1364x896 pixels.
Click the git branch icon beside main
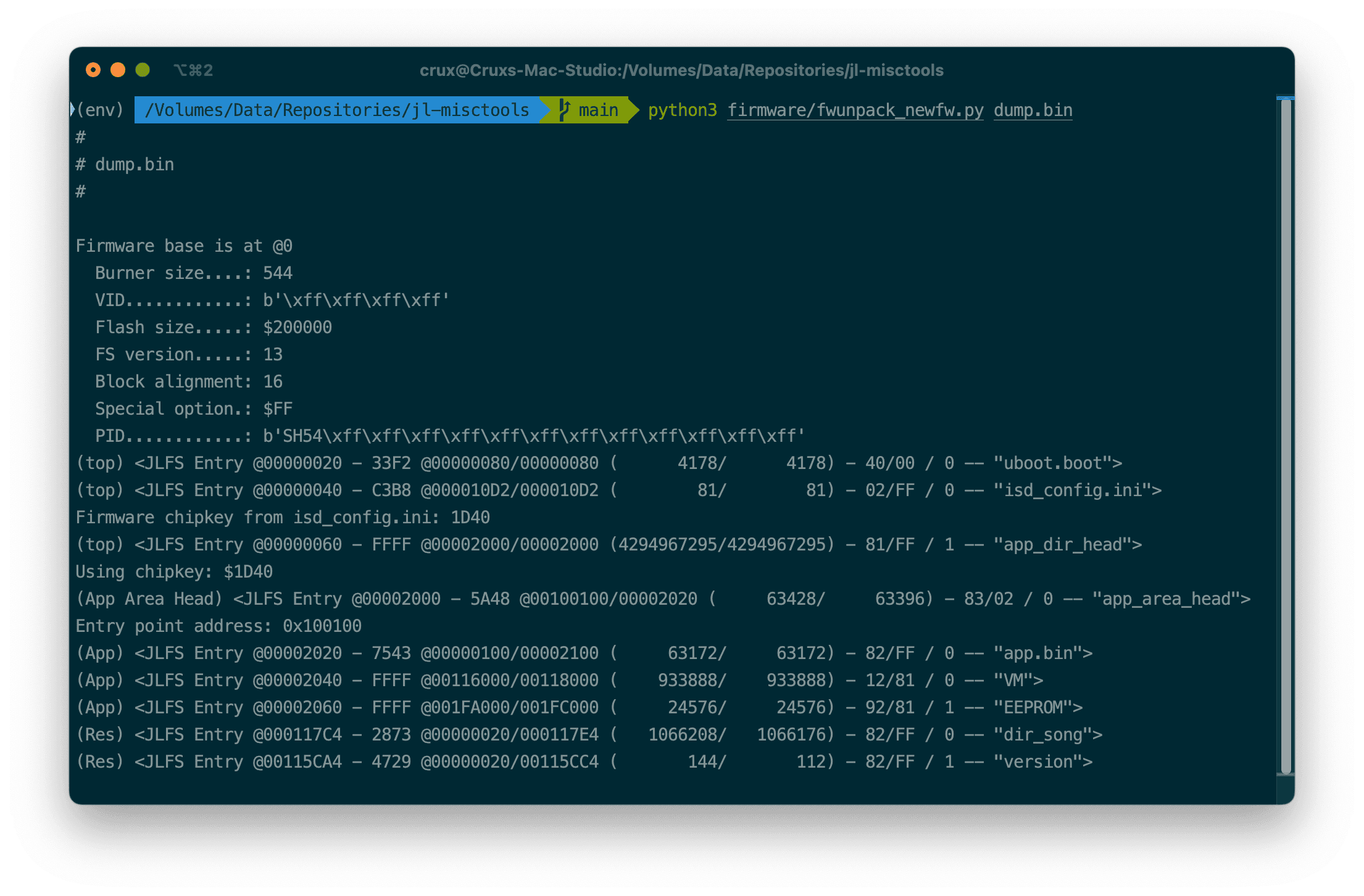pos(564,110)
